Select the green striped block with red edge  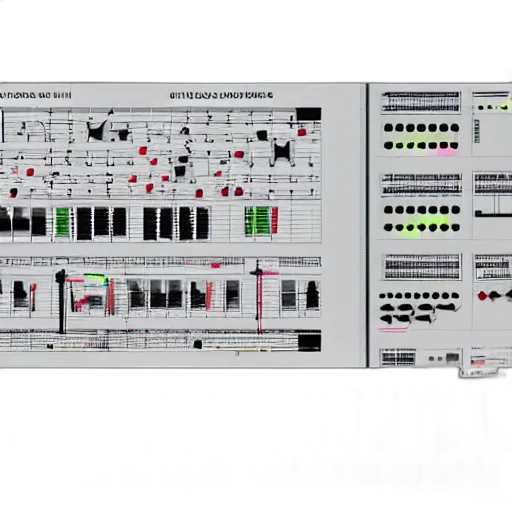261,220
